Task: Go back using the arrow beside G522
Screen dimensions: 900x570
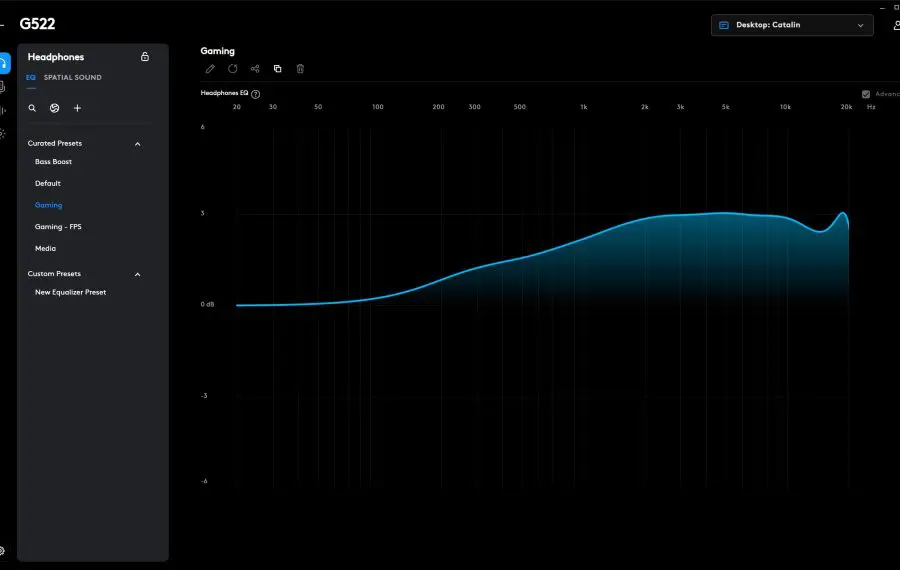Action: tap(2, 25)
